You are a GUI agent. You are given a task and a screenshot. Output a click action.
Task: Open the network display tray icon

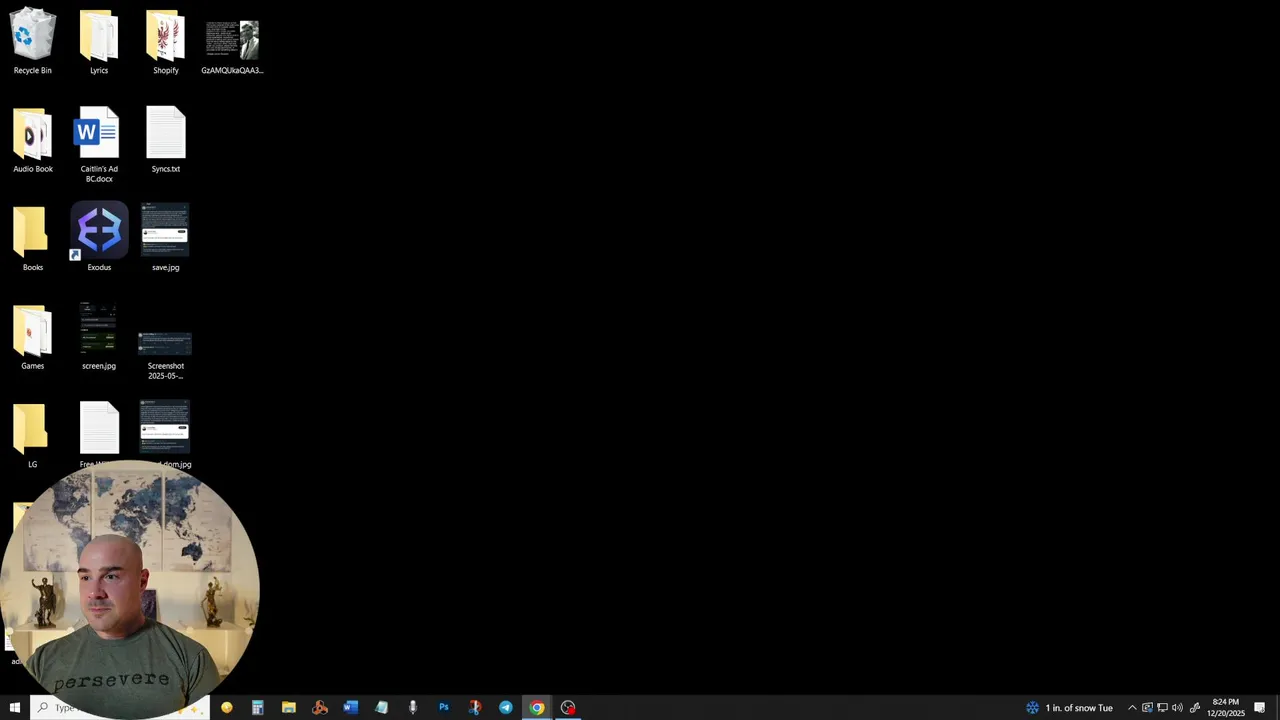pos(1162,707)
